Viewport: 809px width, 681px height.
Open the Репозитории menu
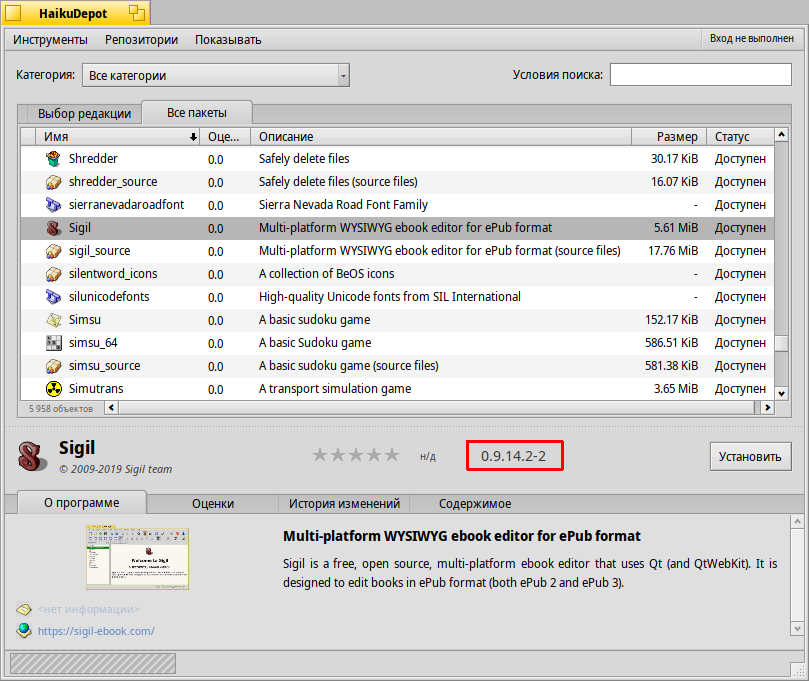click(141, 40)
